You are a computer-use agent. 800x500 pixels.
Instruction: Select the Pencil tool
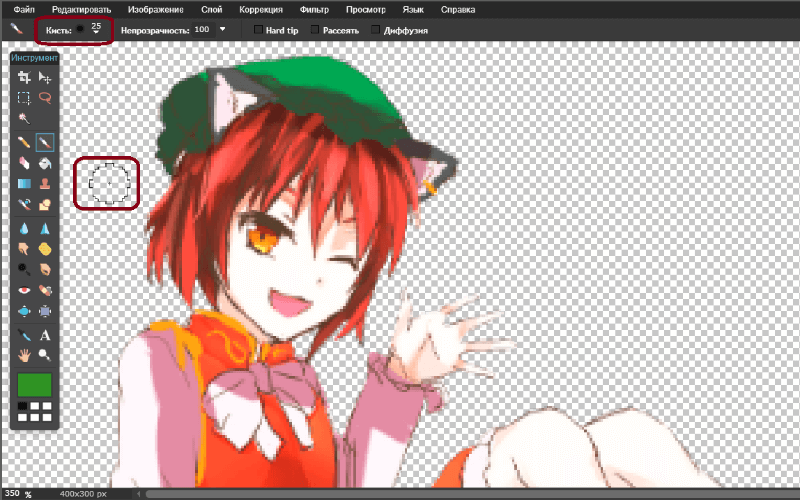pyautogui.click(x=24, y=143)
